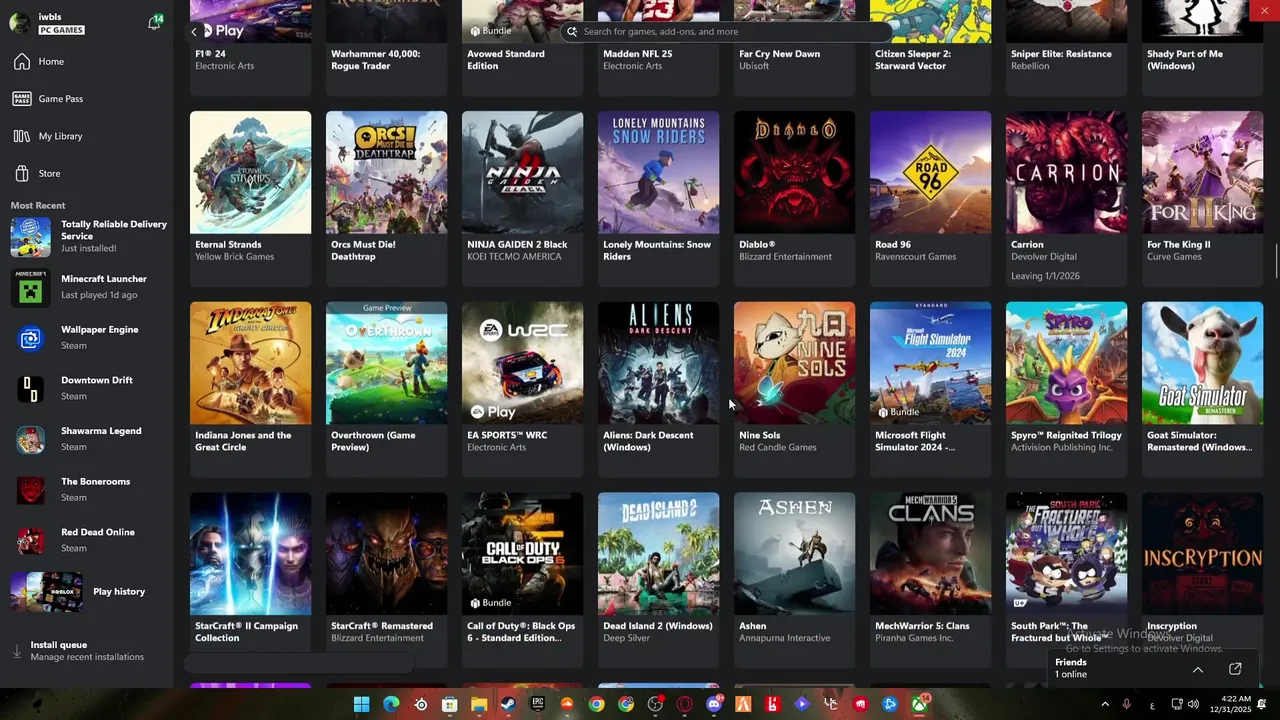Screen dimensions: 1280x720
Task: Click the Sniper Elite: Resistance title
Action: pos(1061,54)
